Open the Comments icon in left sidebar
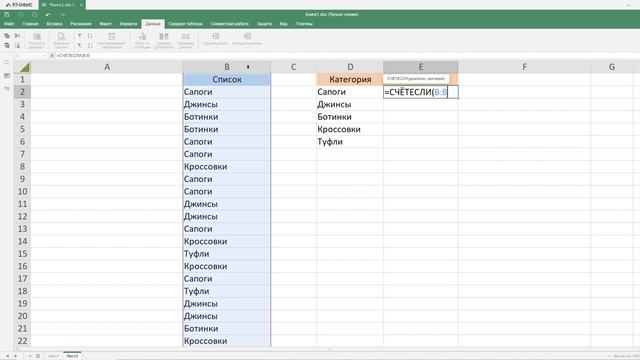640x360 pixels. pos(7,76)
